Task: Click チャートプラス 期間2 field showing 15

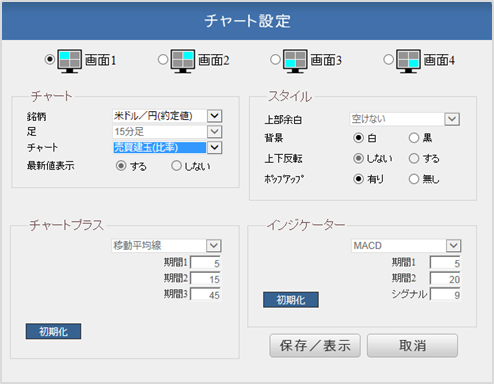Action: tap(206, 279)
